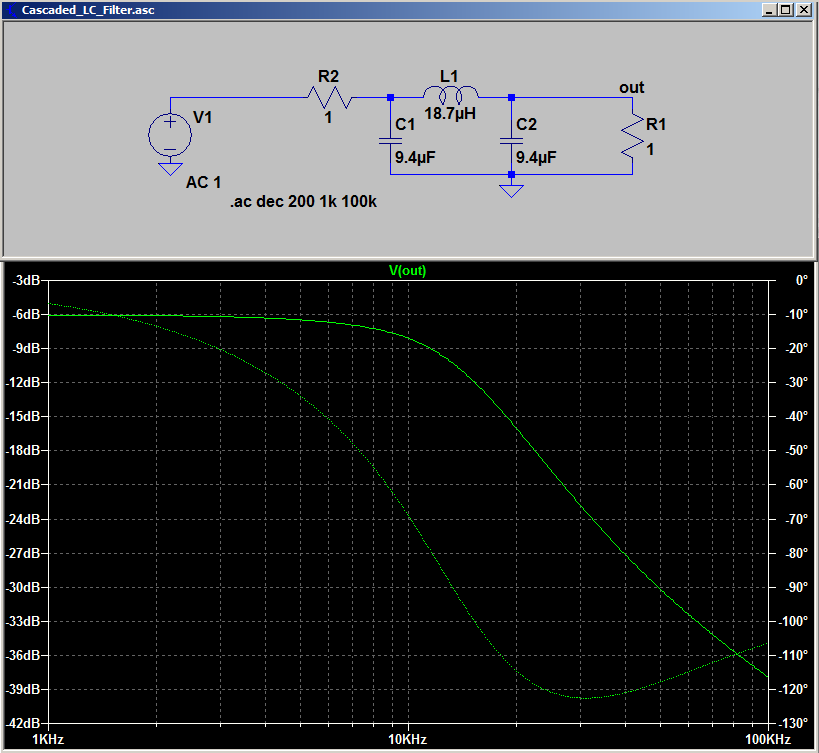Click the R2 component label

pyautogui.click(x=328, y=76)
